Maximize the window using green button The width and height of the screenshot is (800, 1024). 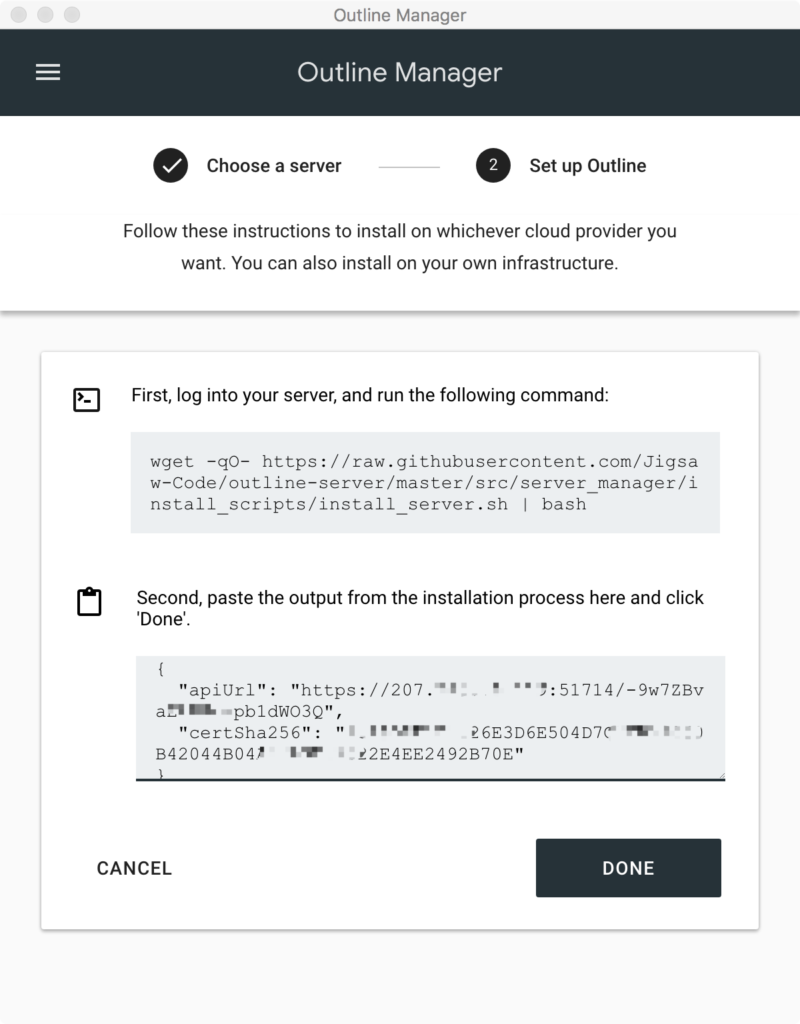(72, 15)
